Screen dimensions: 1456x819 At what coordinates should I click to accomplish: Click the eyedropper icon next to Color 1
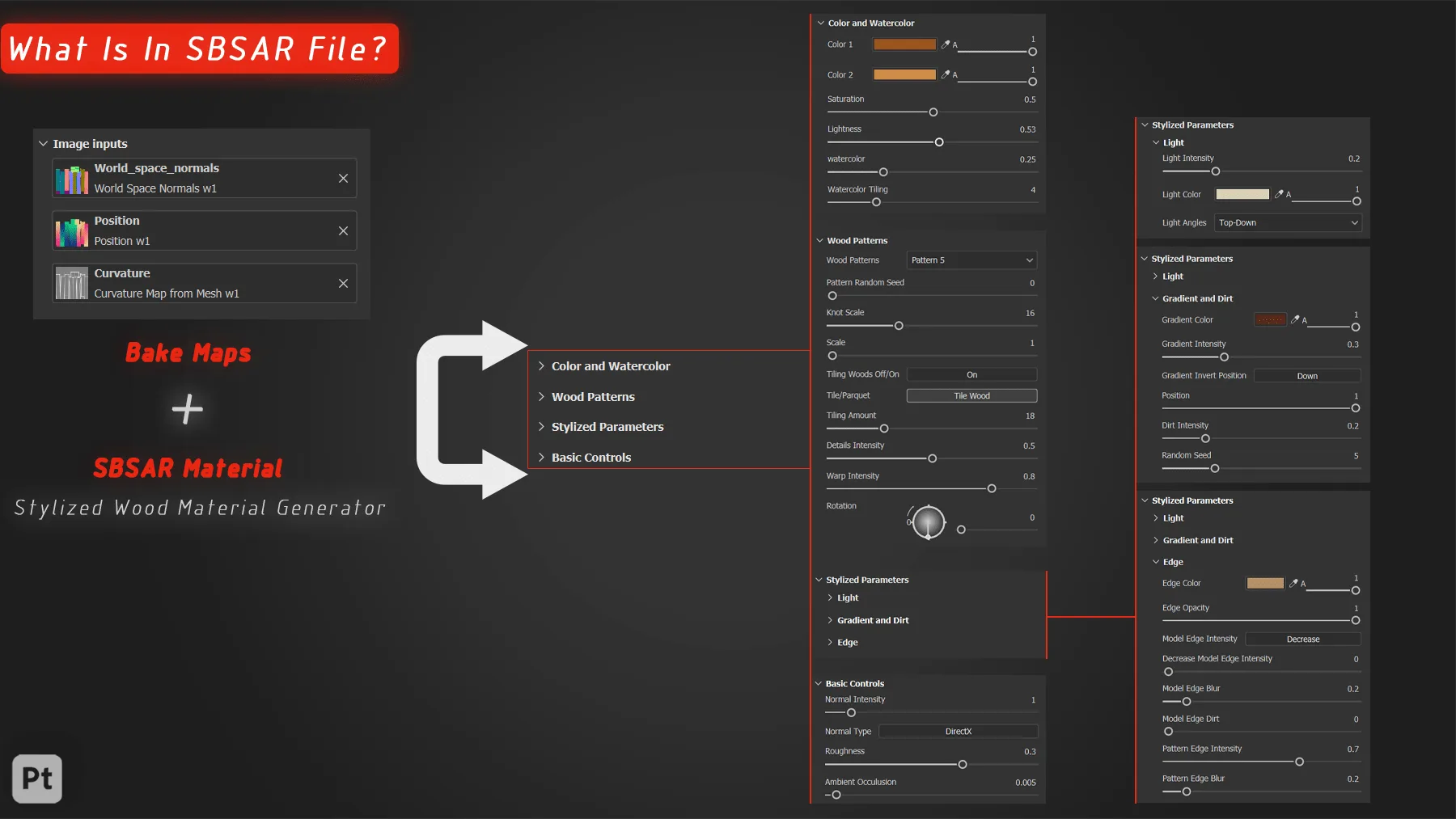[x=945, y=44]
